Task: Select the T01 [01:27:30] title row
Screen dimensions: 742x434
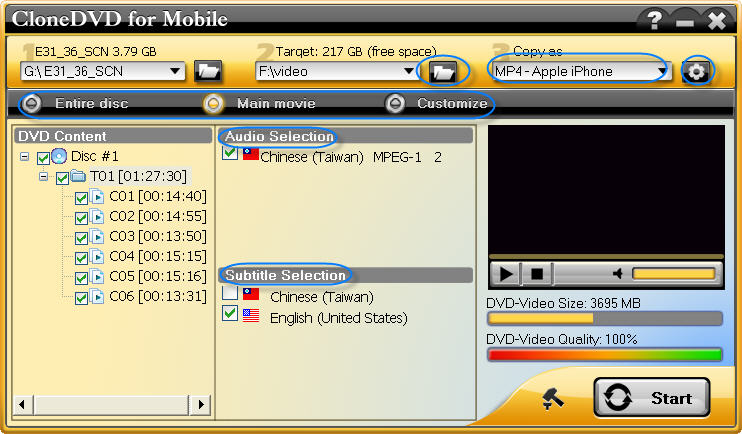Action: 138,177
